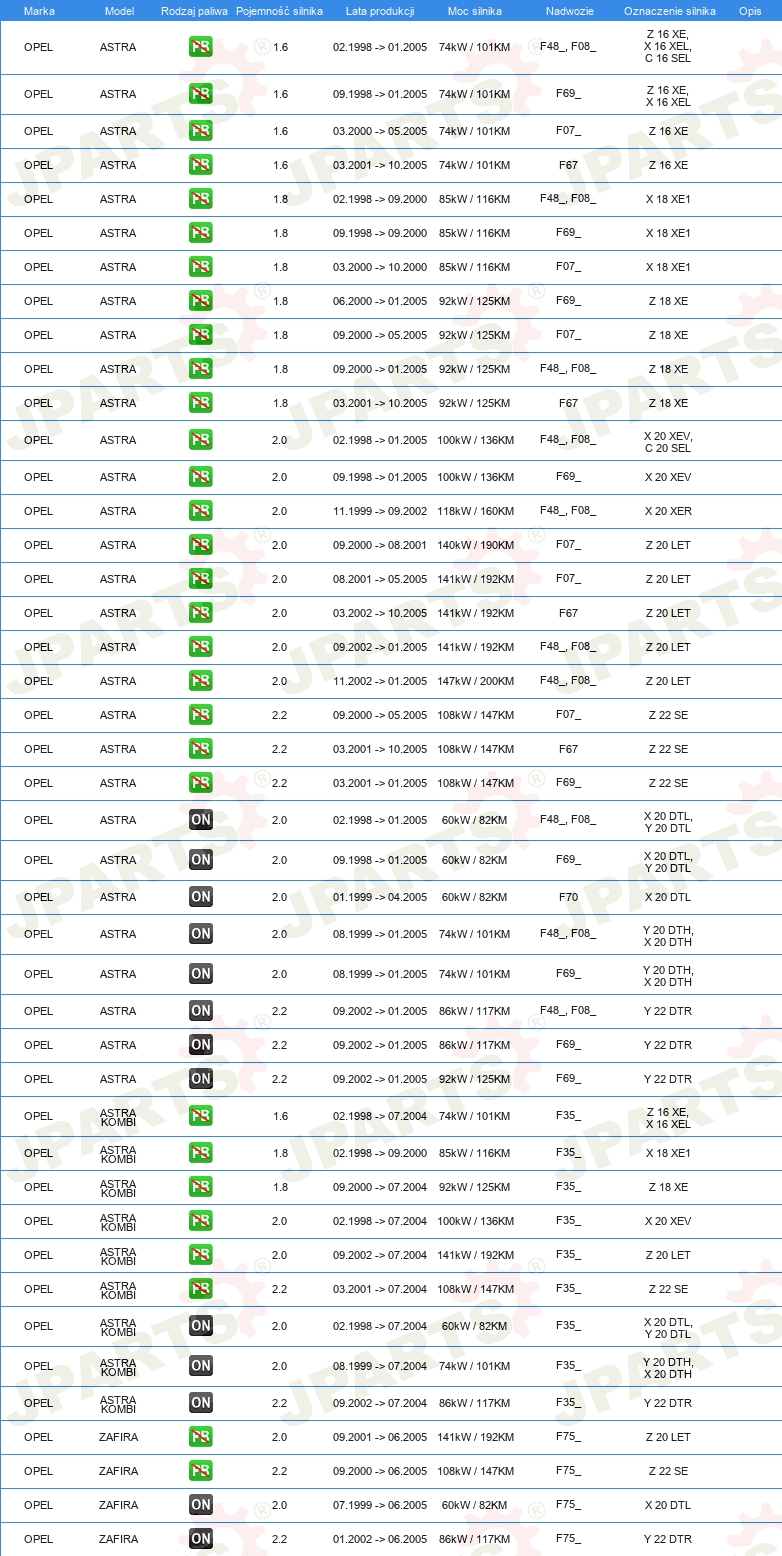Click the PB icon in the Astra Kombi Z 22 SE row
782x1556 pixels.
tap(201, 1289)
